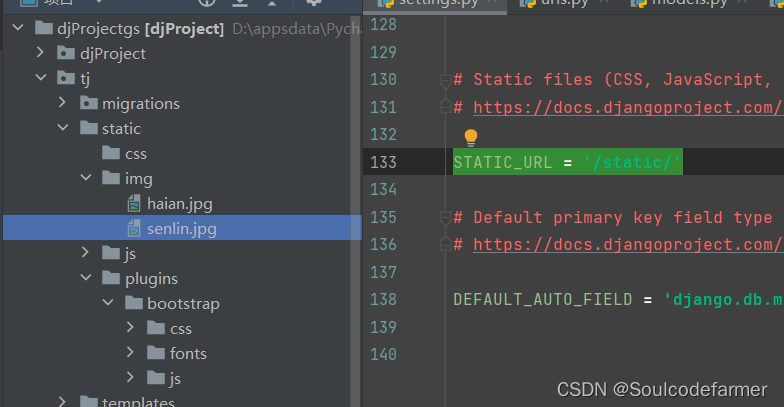This screenshot has height=407, width=784.
Task: Click the js folder icon under static
Action: (x=111, y=252)
